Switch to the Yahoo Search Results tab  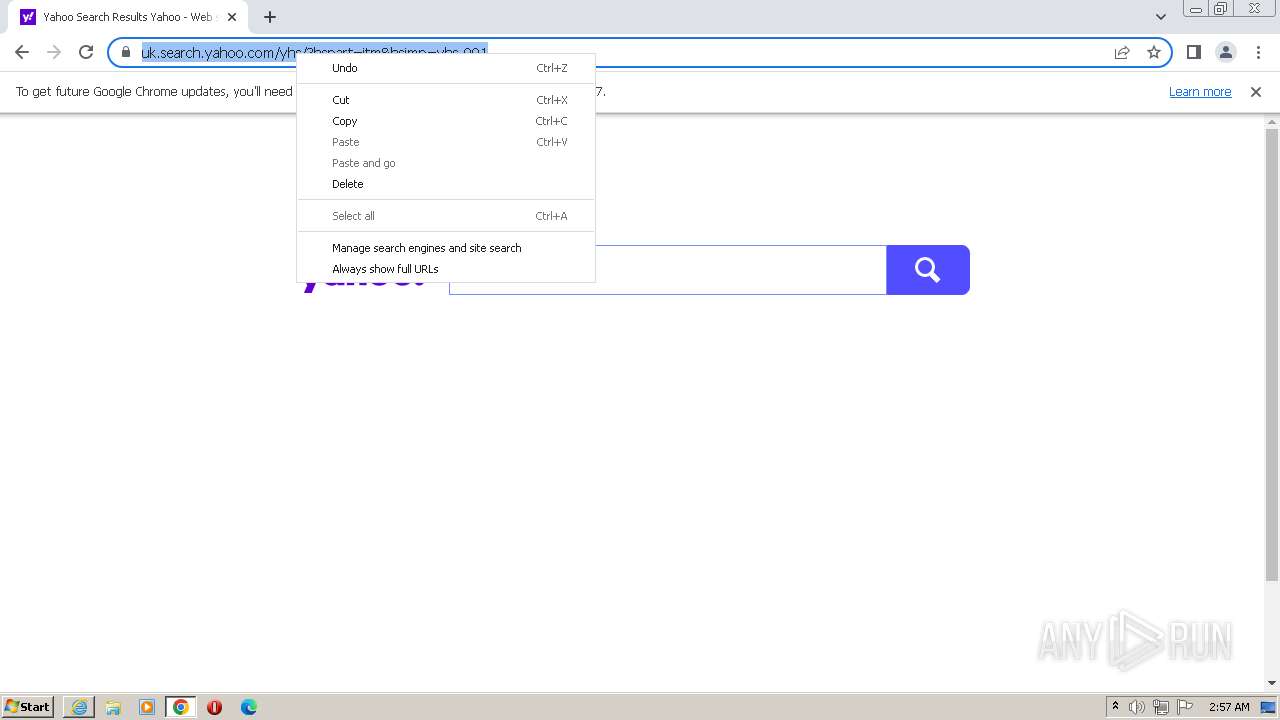(x=128, y=17)
